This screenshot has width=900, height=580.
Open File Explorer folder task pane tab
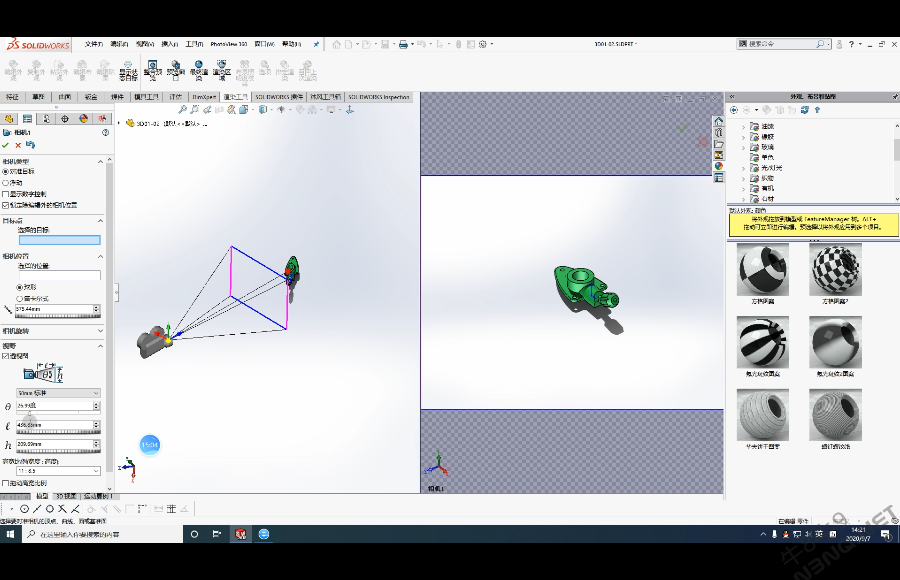[x=719, y=144]
